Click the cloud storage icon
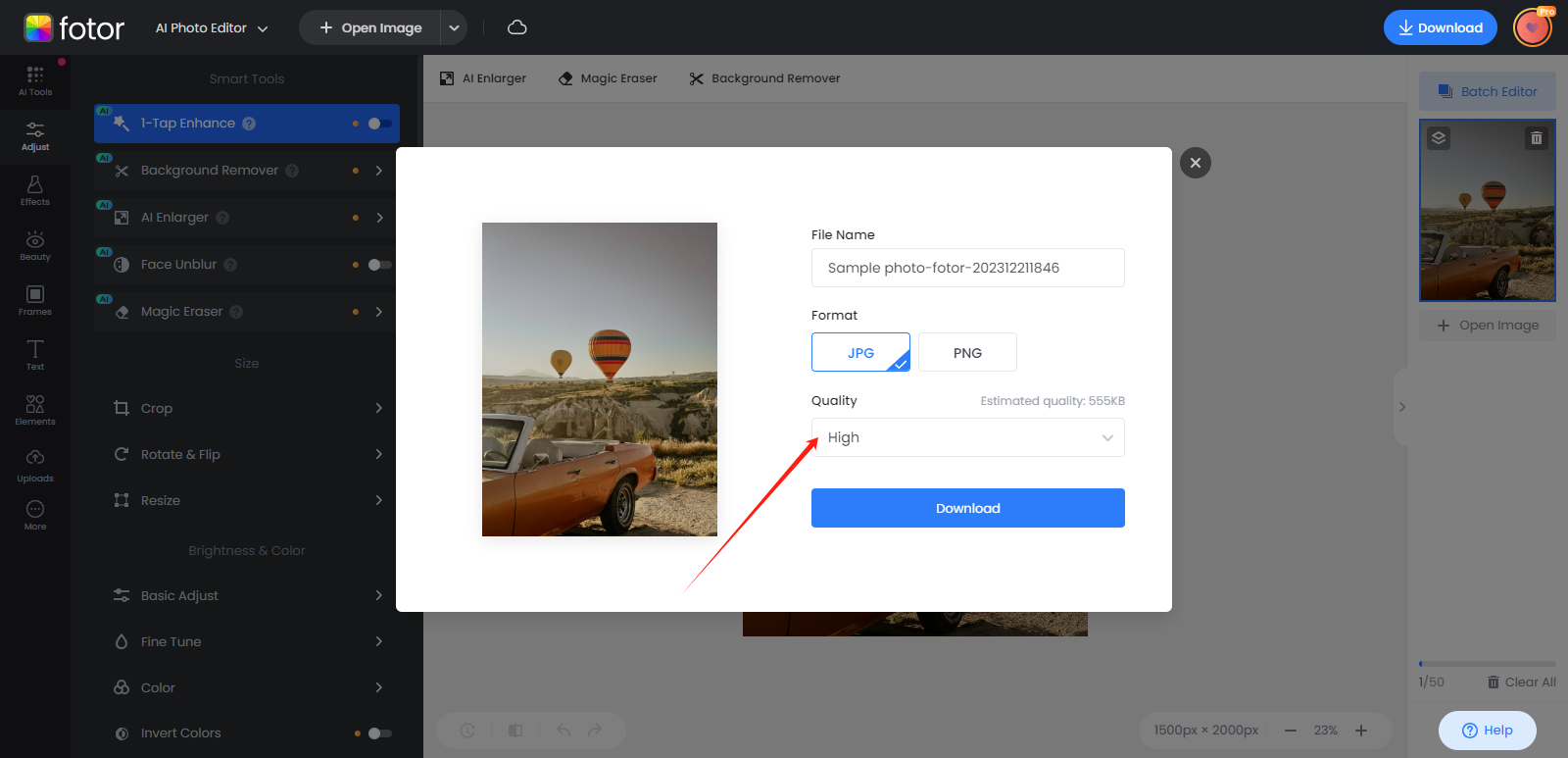Screen dimensions: 1568x758 point(517,27)
